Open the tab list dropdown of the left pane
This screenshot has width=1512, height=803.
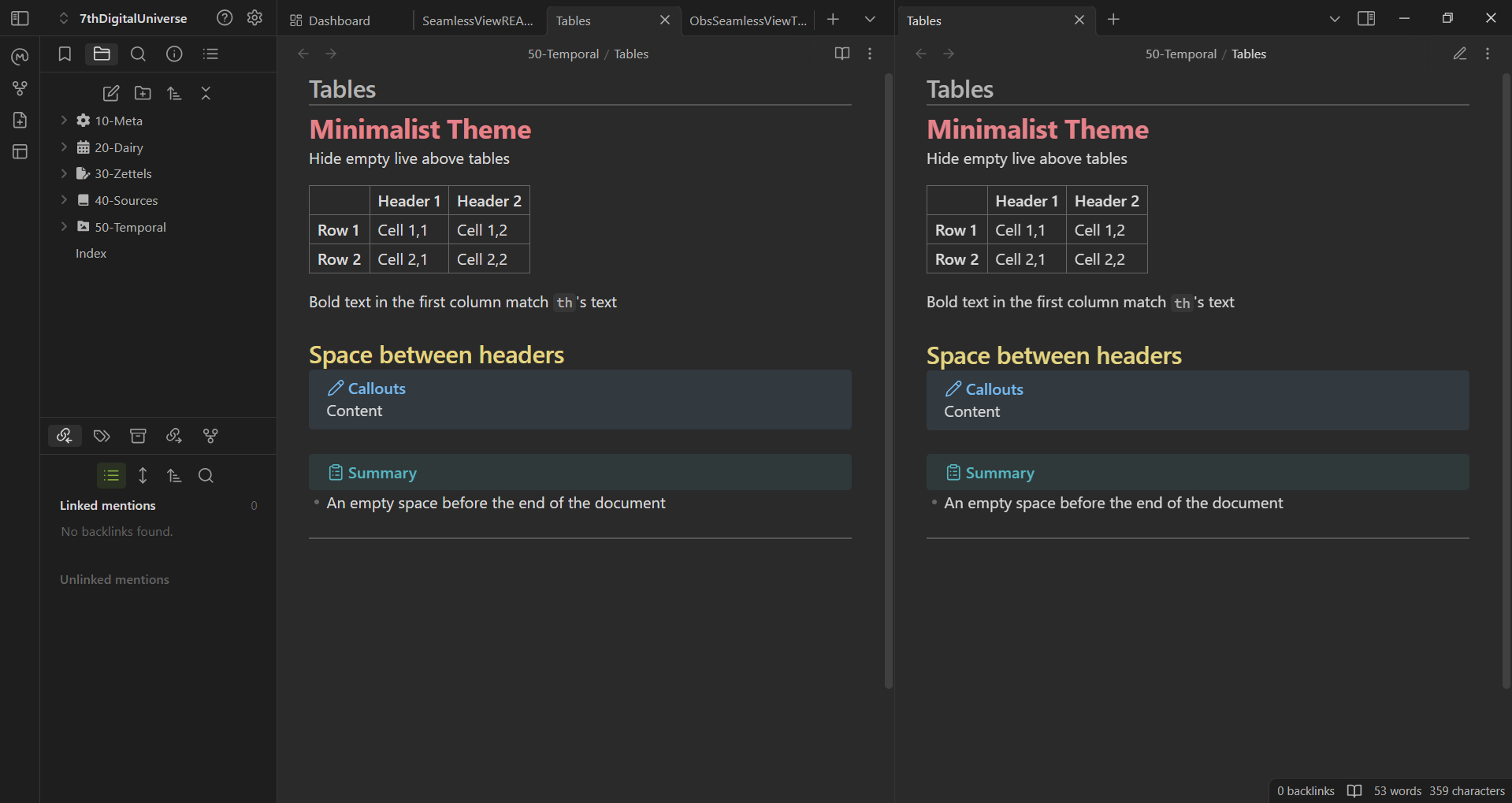(x=870, y=19)
